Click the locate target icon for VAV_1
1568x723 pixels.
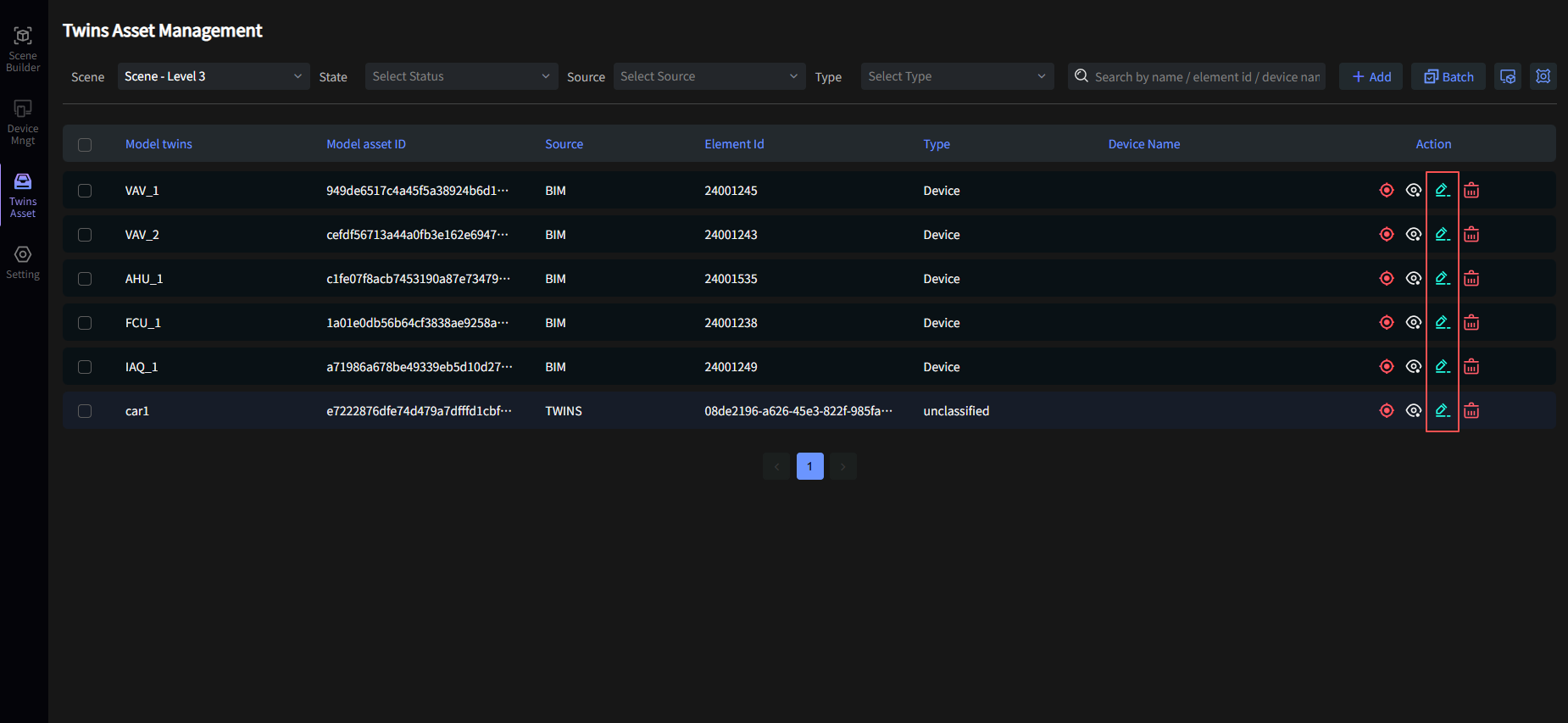1387,191
